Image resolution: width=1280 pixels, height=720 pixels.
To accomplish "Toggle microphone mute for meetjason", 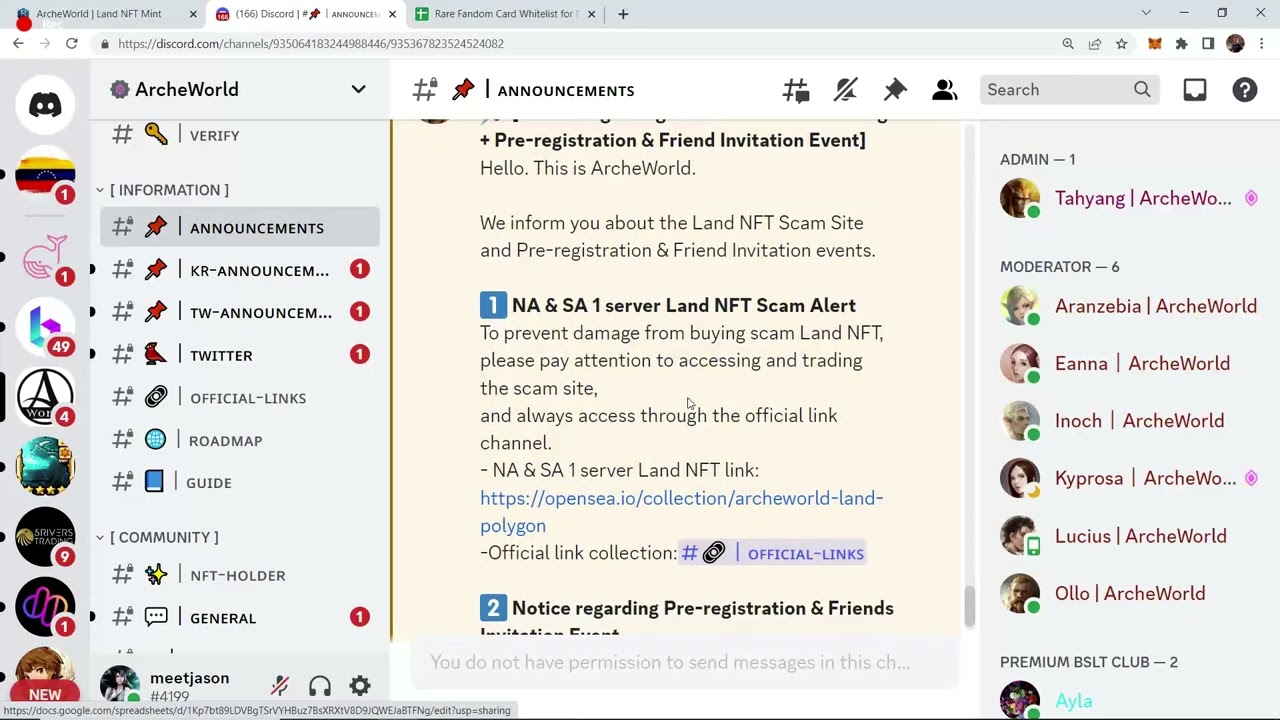I will [x=280, y=686].
